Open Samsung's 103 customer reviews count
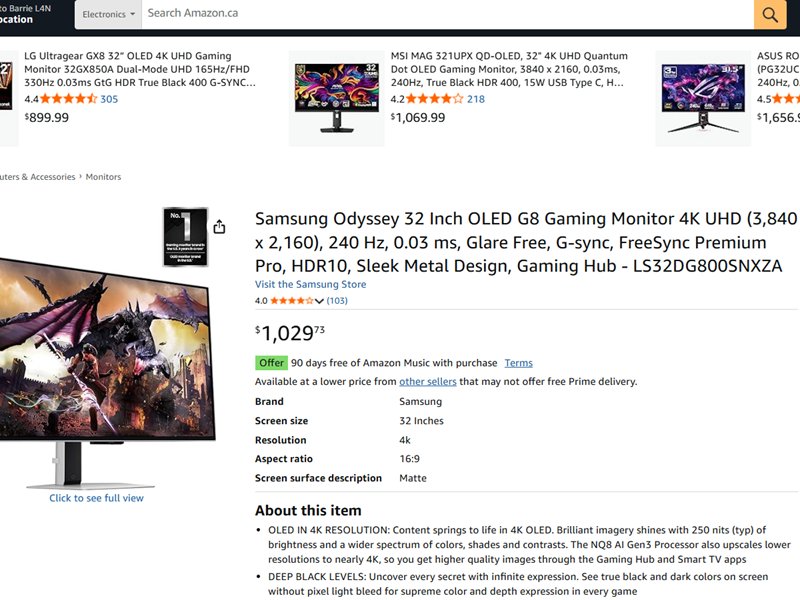 pos(337,301)
